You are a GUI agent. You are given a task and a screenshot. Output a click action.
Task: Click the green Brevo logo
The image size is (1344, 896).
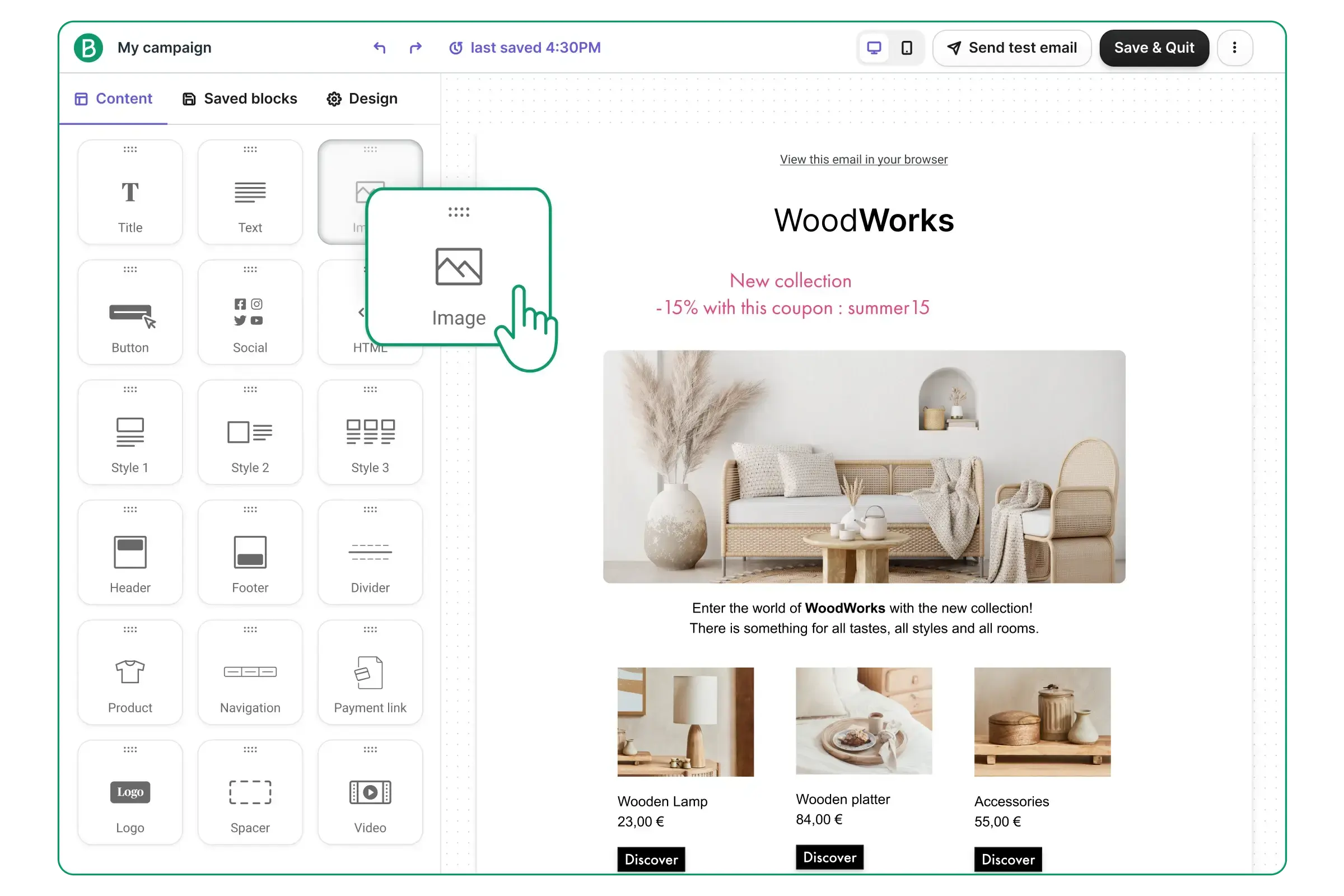[x=88, y=48]
